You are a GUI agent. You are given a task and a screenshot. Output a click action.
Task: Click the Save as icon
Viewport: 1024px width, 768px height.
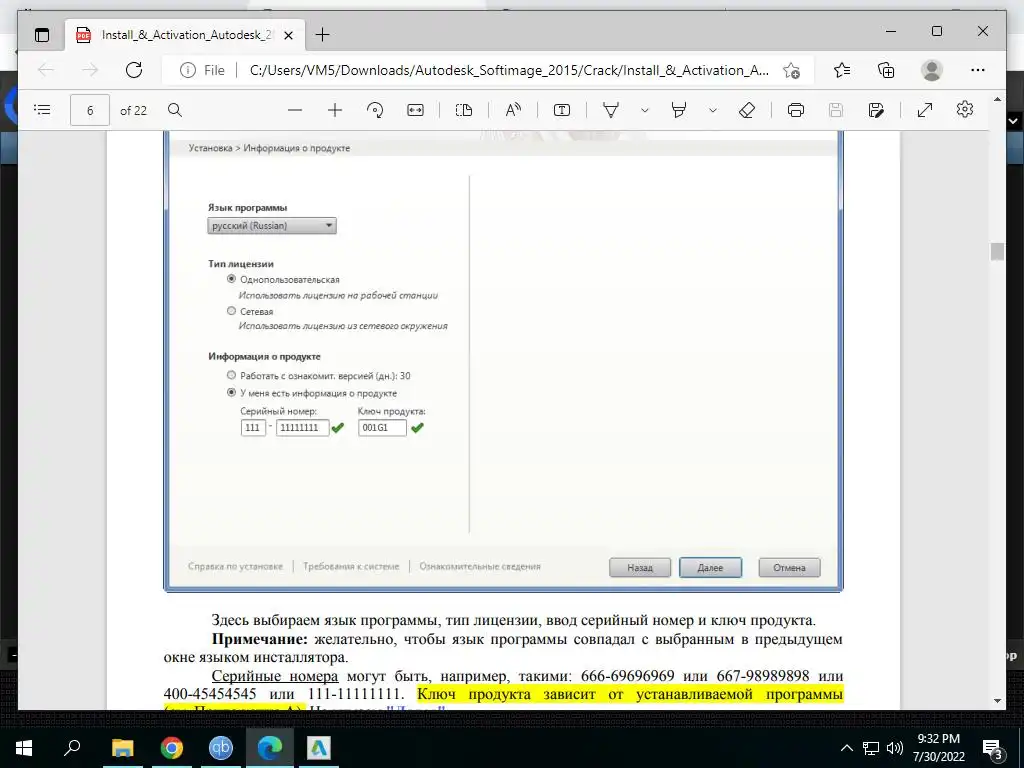tap(876, 110)
